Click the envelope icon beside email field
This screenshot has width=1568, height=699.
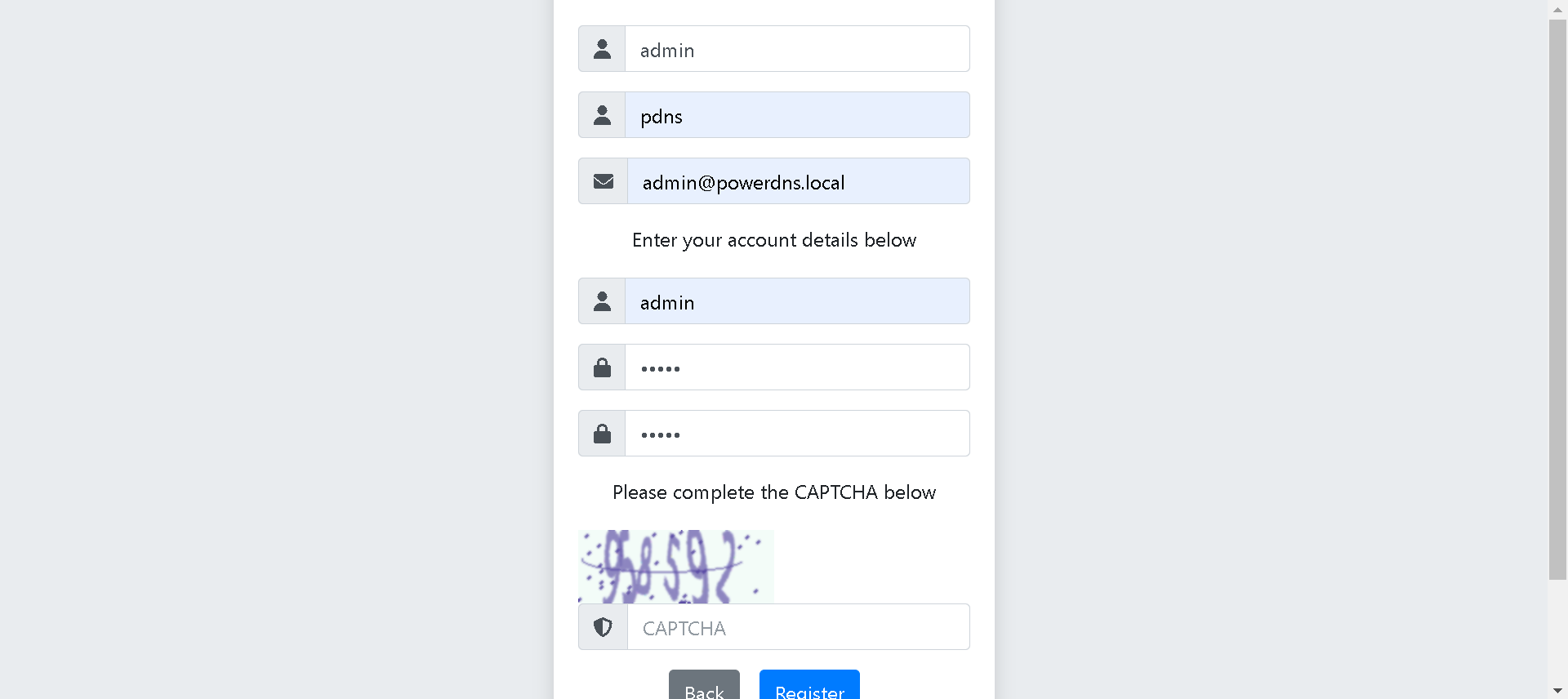tap(604, 181)
